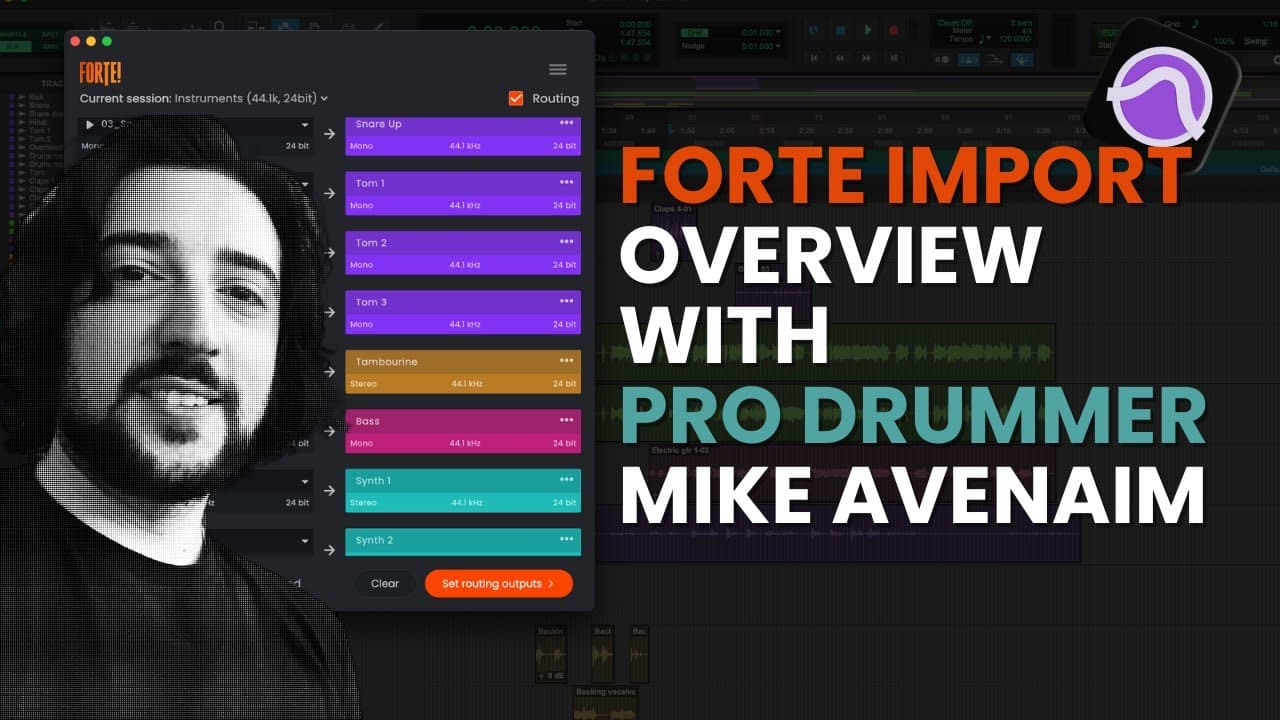Screen dimensions: 1280x720
Task: Open Tom 1 track options (three dots)
Action: click(567, 182)
